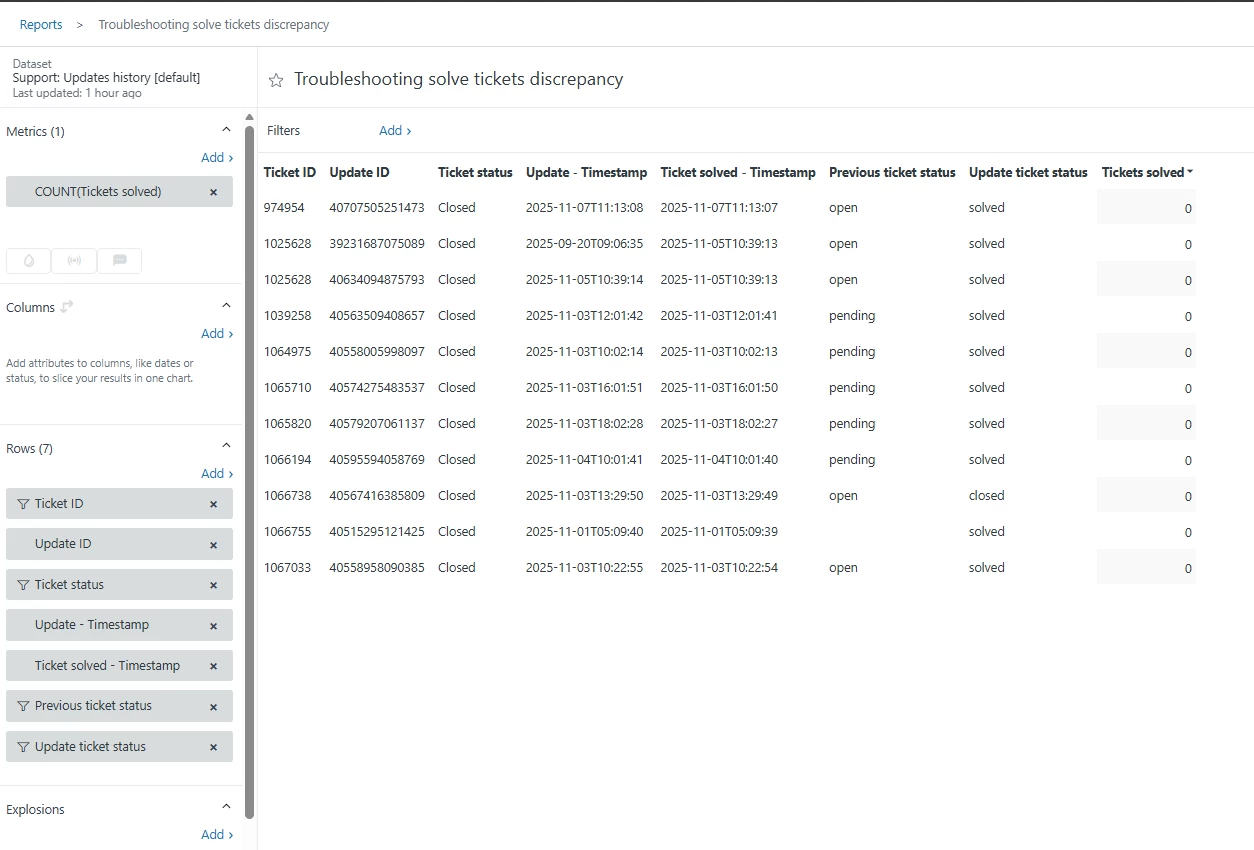This screenshot has width=1254, height=850.
Task: Select ticket ID 974954 cell
Action: tap(284, 208)
